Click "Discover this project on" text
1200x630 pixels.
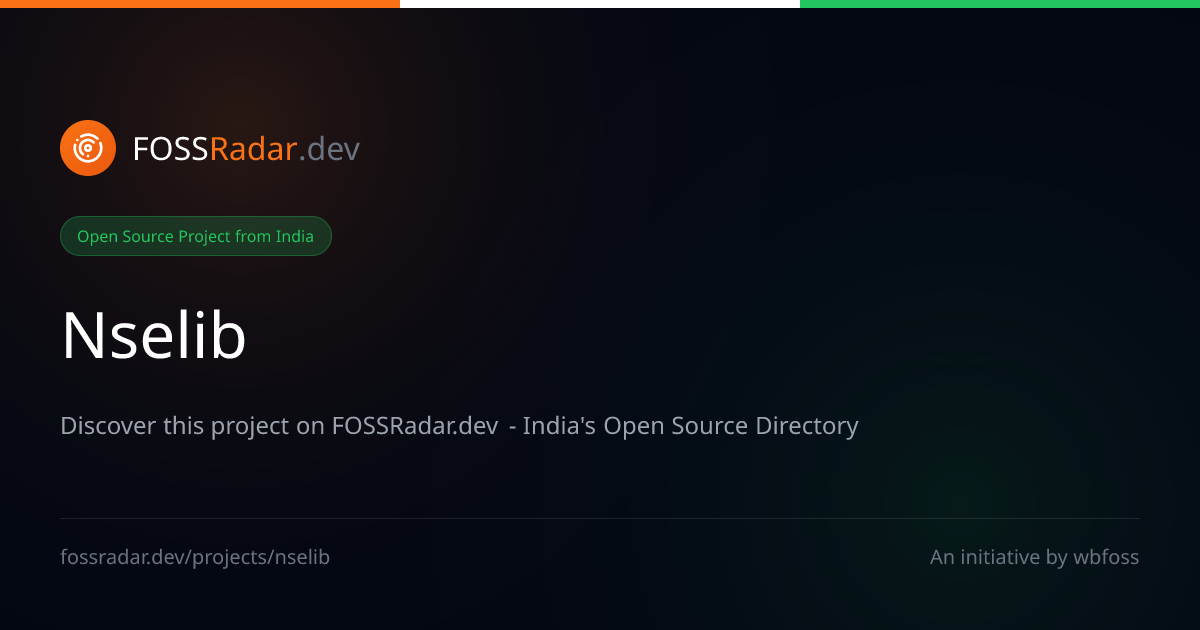coord(193,426)
